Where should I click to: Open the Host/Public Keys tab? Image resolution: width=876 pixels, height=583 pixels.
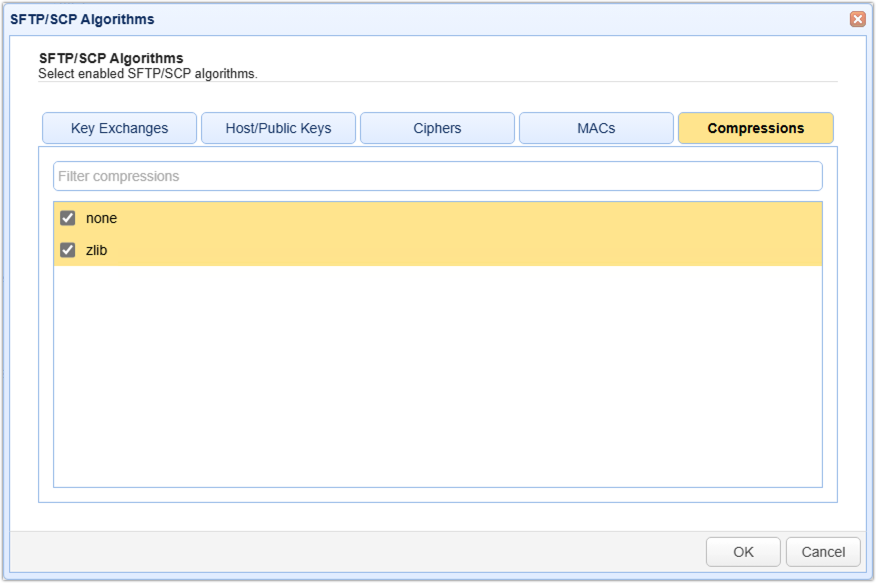coord(278,128)
